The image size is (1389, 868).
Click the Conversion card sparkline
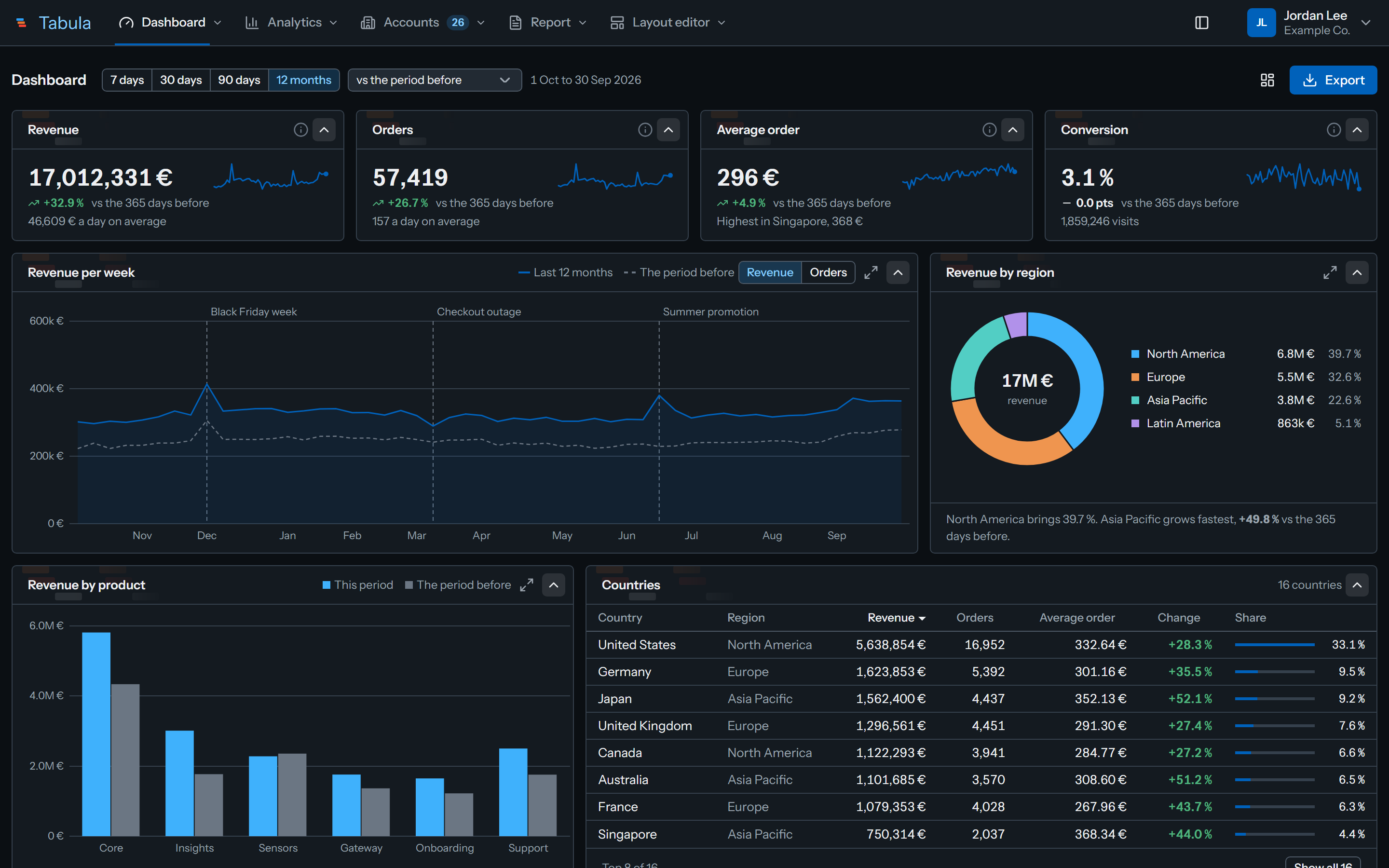(x=1304, y=177)
